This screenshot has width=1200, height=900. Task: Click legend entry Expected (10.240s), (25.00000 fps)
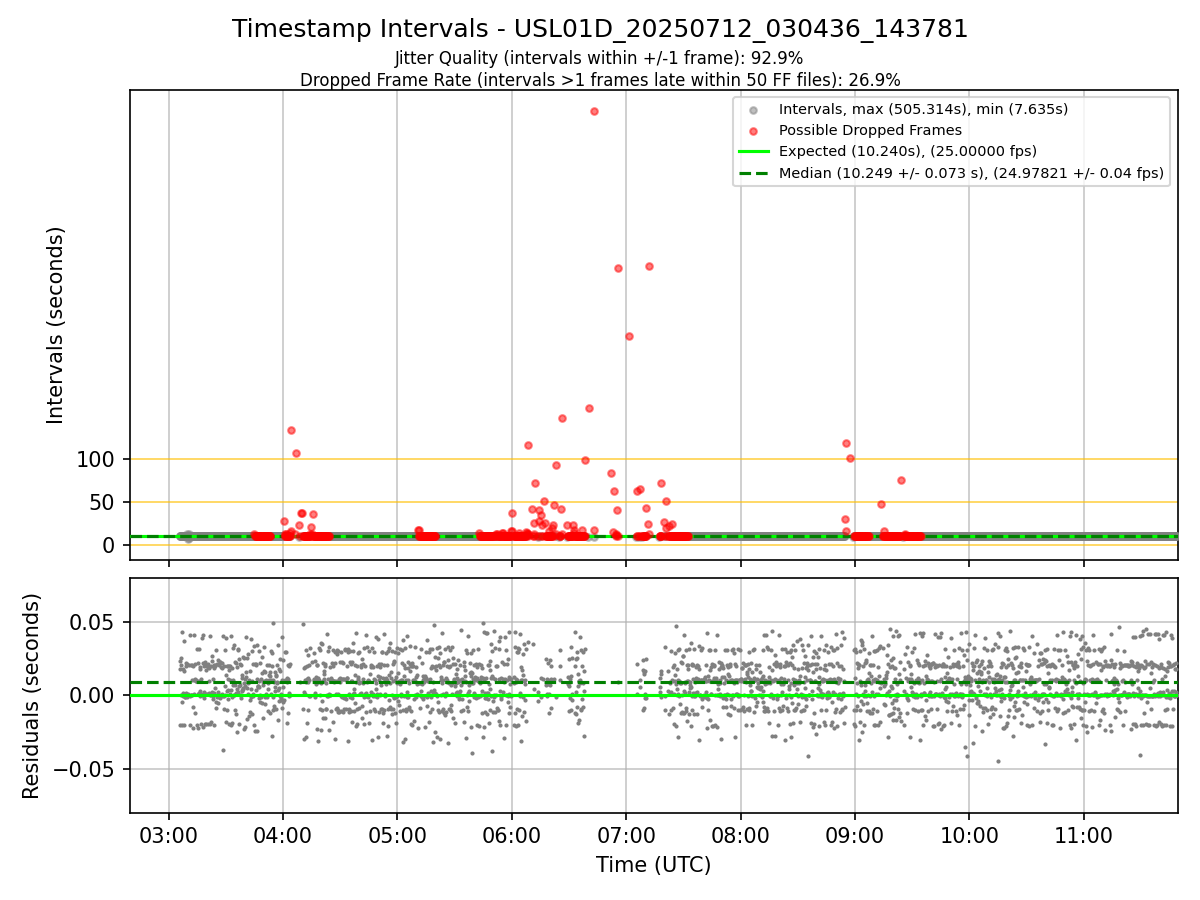tap(908, 152)
